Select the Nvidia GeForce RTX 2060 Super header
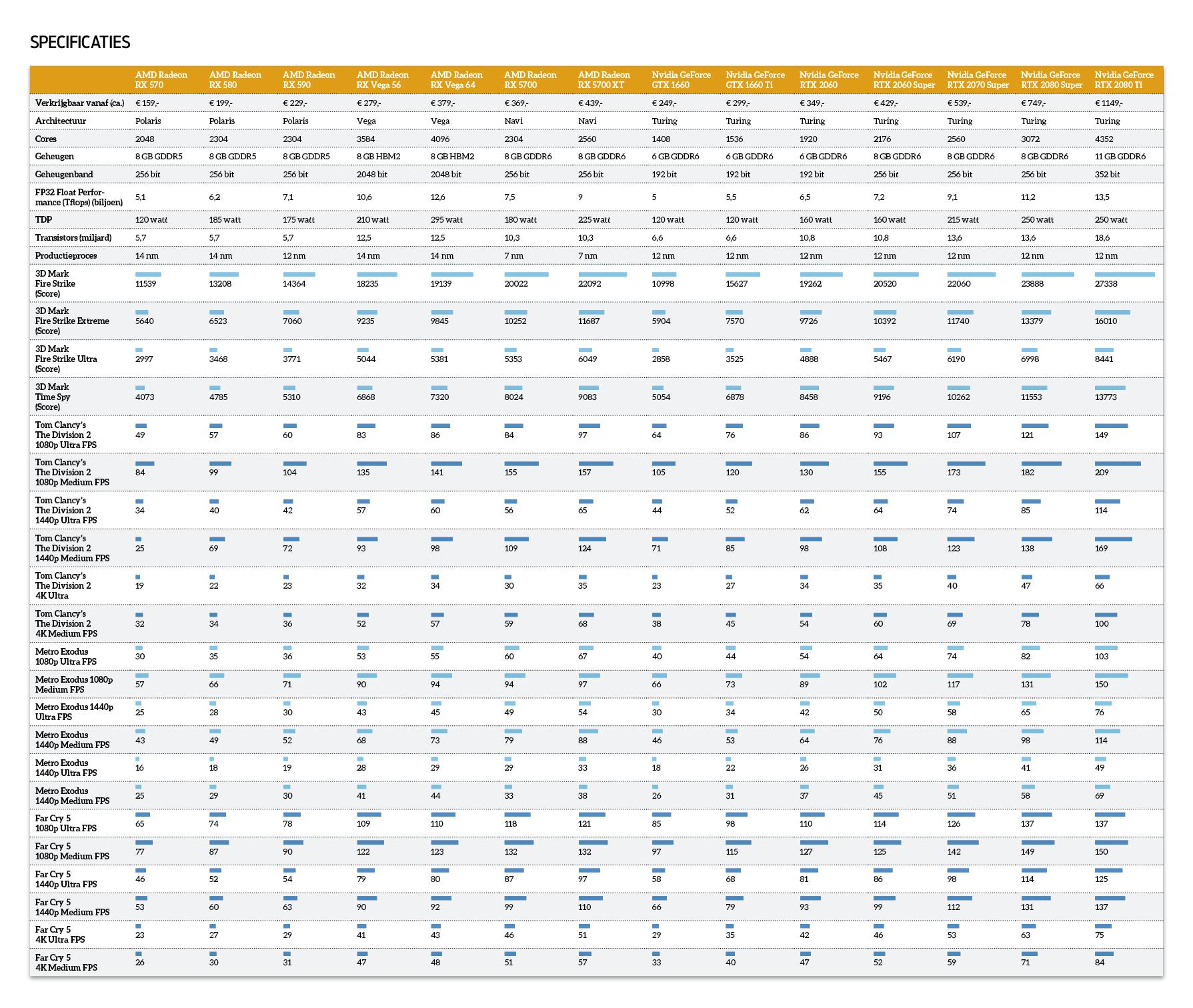 903,80
